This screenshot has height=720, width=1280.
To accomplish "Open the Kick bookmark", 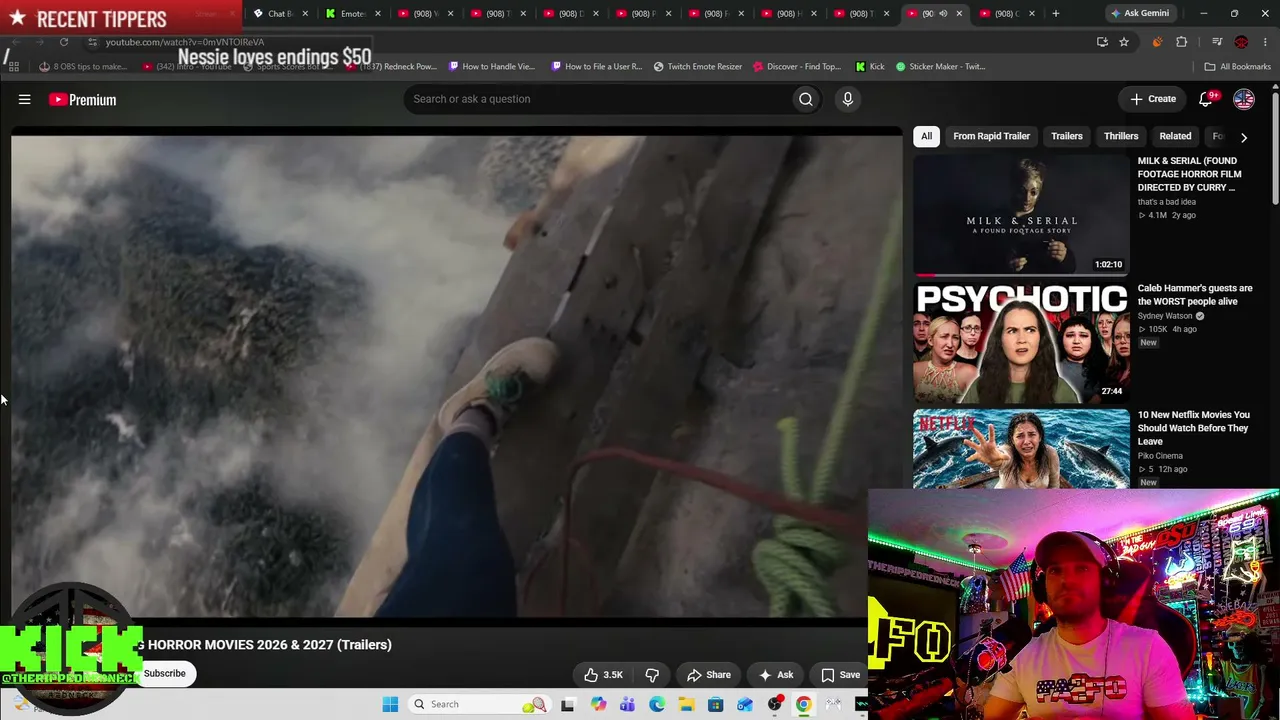I will (x=870, y=67).
